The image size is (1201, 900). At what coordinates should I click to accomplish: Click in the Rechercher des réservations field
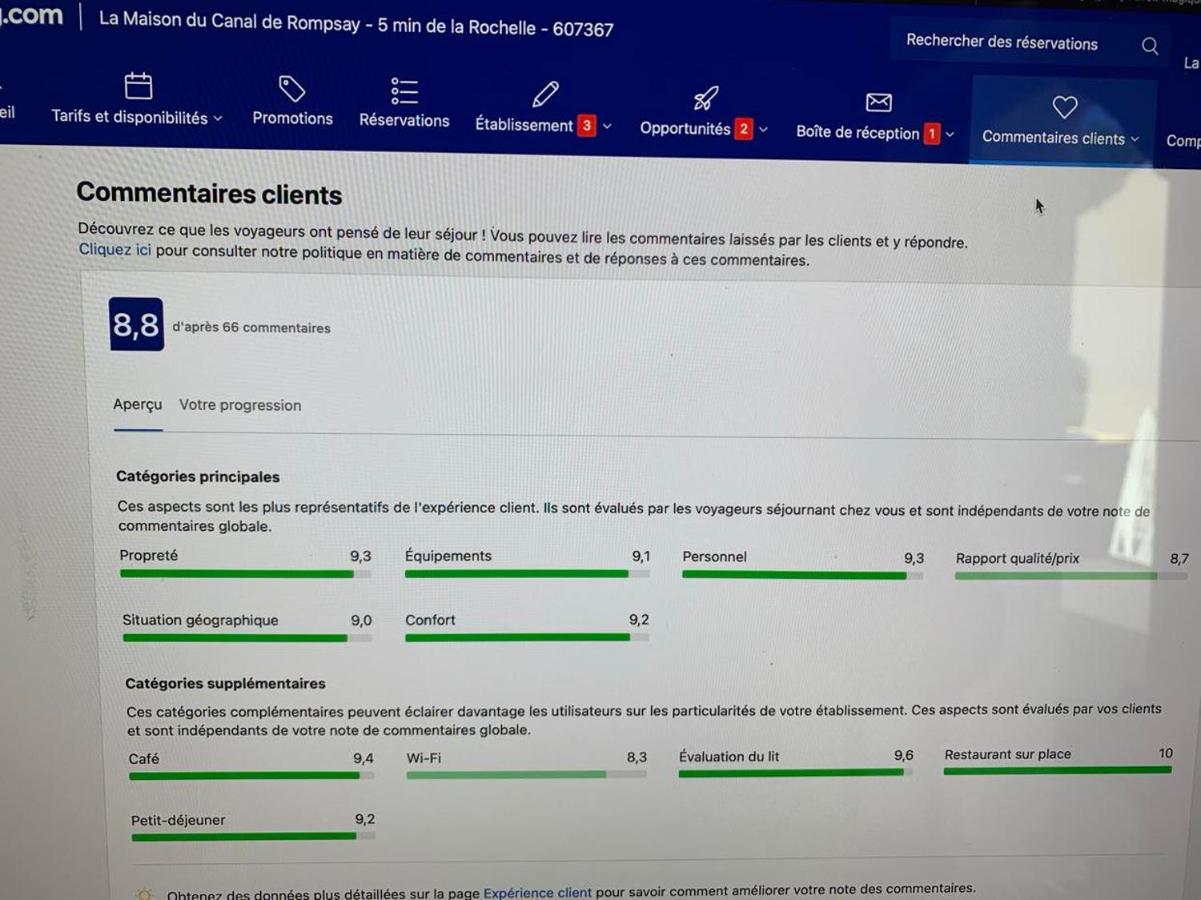click(1001, 43)
